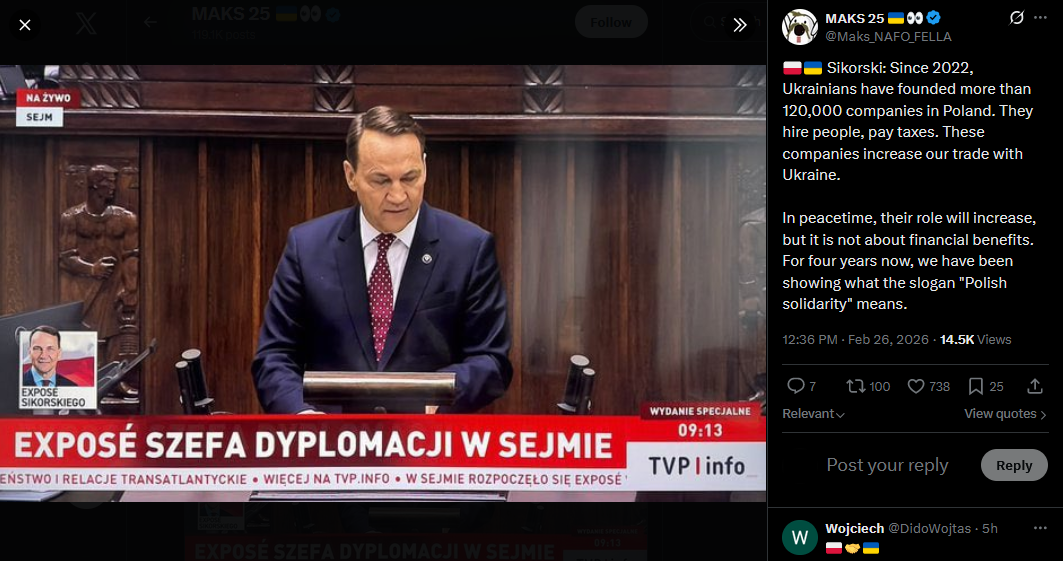
Task: Open View quotes link
Action: click(x=1005, y=414)
